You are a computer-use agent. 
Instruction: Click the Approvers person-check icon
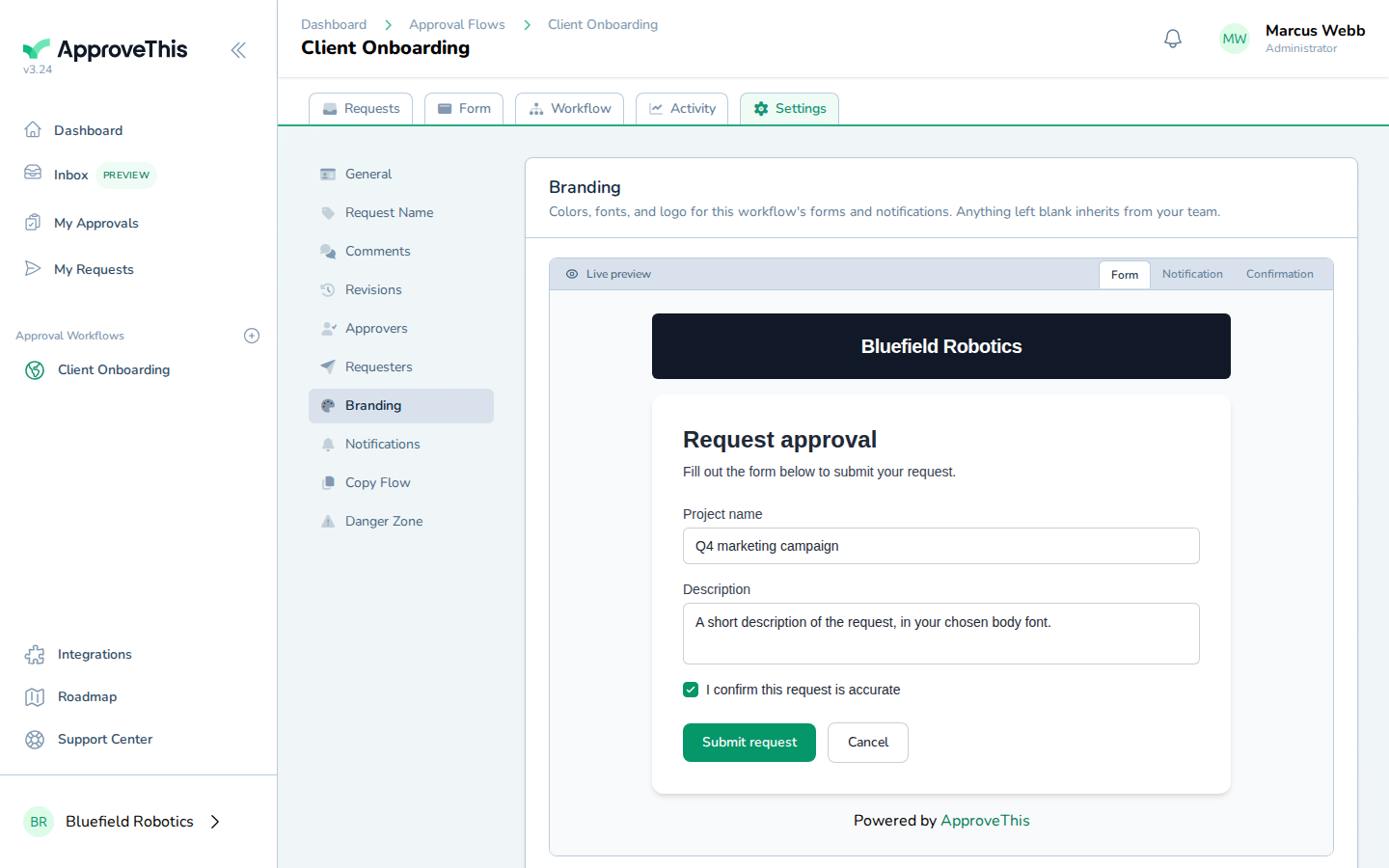pyautogui.click(x=328, y=329)
